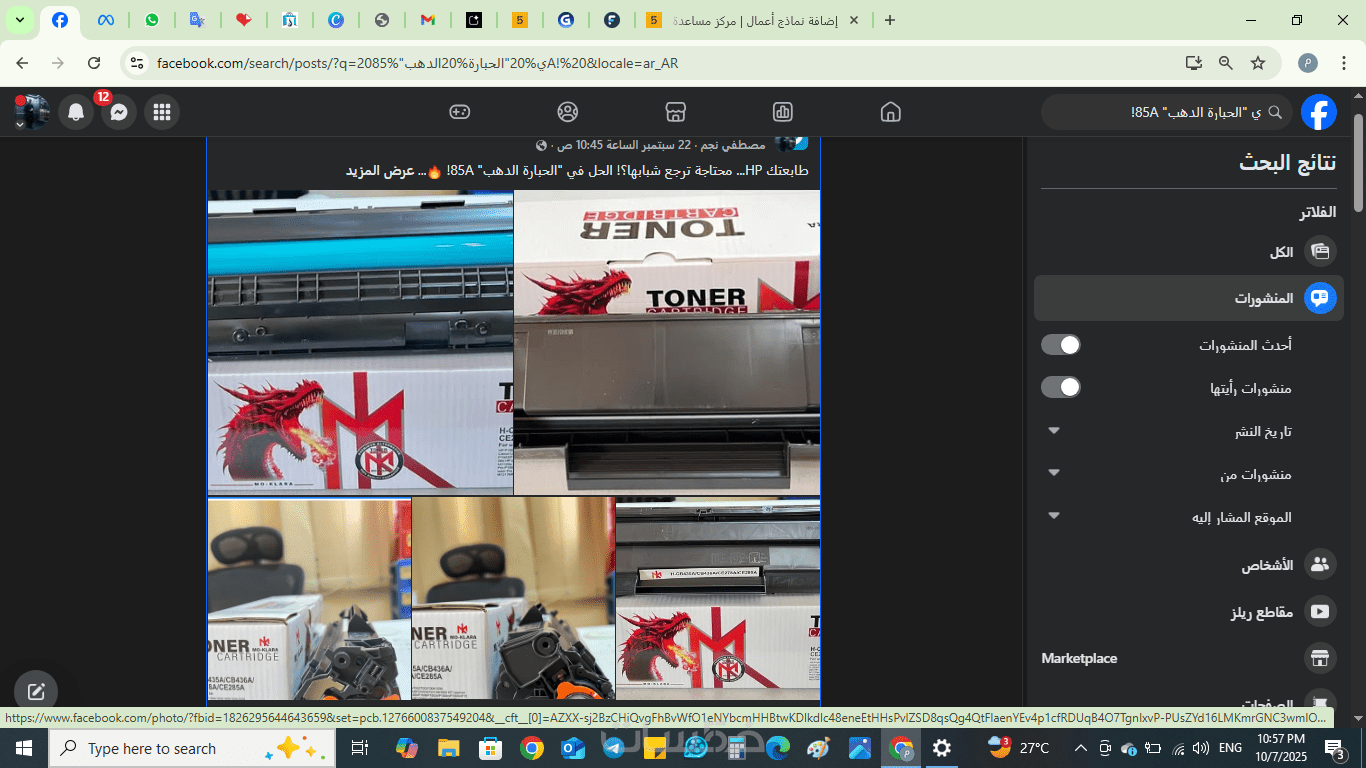Open Windows Settings gear on taskbar
This screenshot has width=1366, height=768.
(942, 748)
